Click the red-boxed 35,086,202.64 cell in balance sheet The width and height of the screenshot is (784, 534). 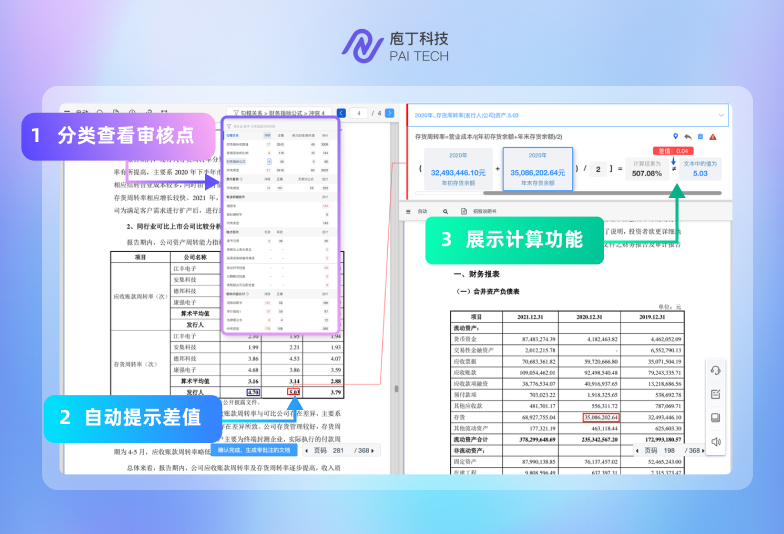(601, 417)
